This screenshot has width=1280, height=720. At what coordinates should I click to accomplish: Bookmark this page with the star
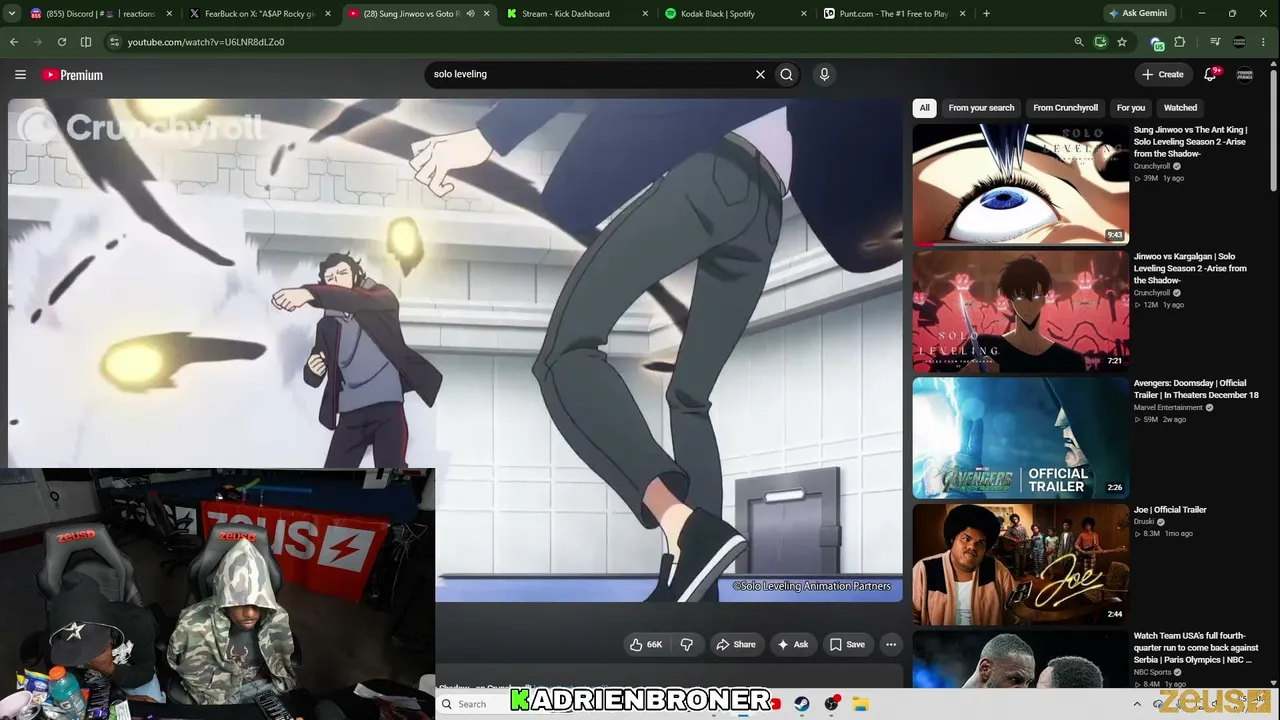(x=1122, y=42)
